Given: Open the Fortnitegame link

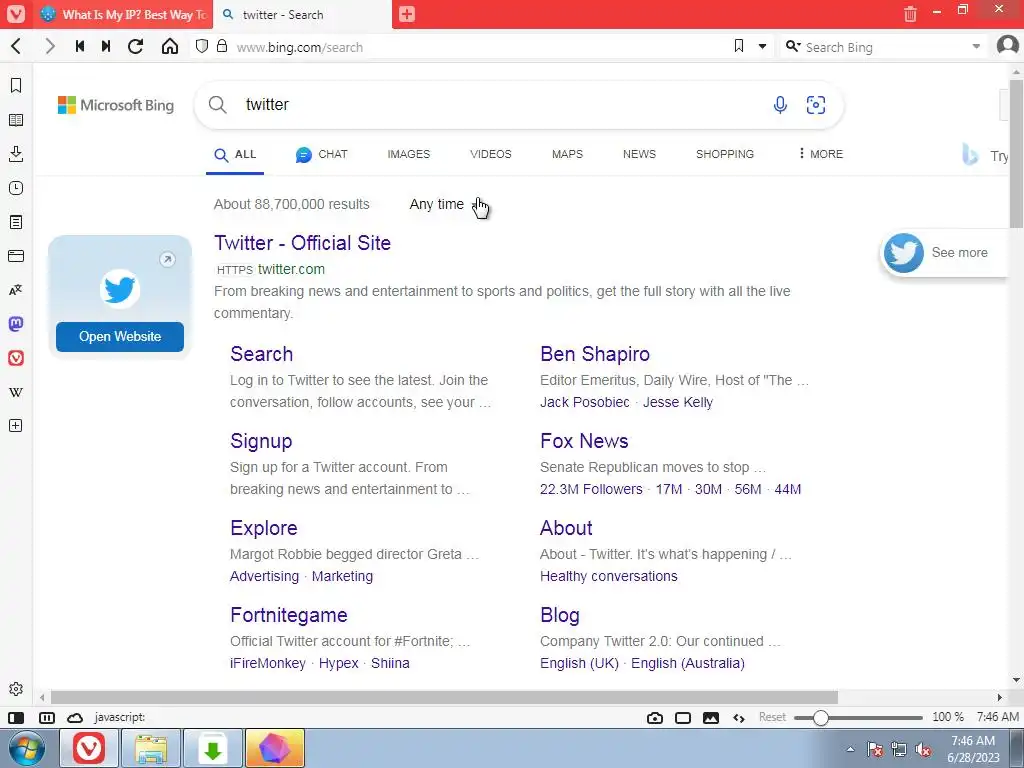Looking at the screenshot, I should point(289,615).
